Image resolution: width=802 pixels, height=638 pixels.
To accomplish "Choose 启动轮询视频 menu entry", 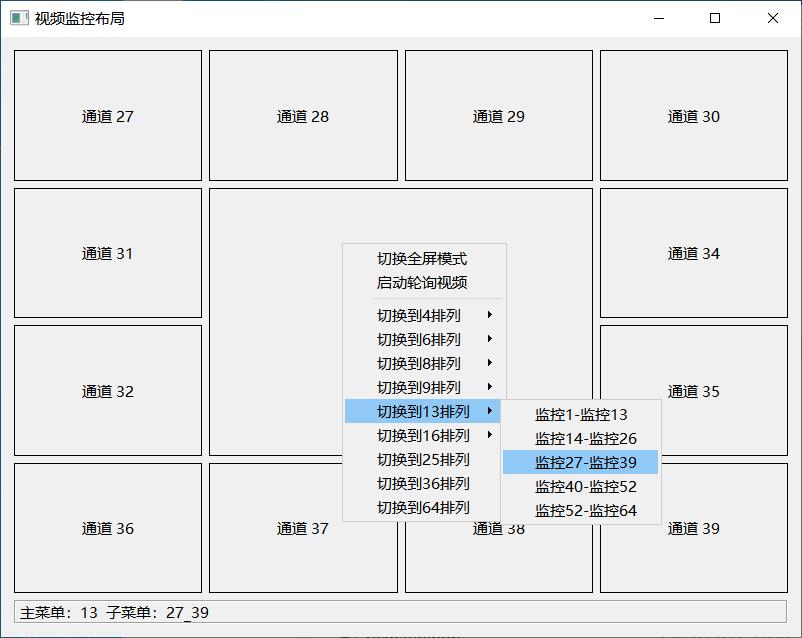I will coord(422,283).
